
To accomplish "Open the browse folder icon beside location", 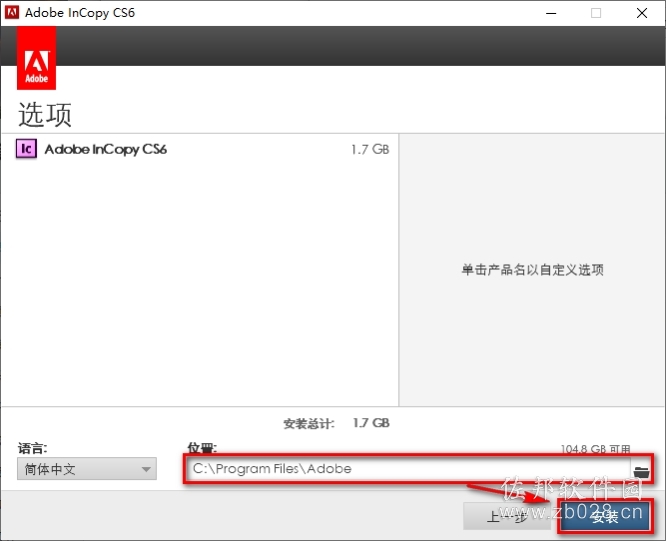I will [641, 471].
